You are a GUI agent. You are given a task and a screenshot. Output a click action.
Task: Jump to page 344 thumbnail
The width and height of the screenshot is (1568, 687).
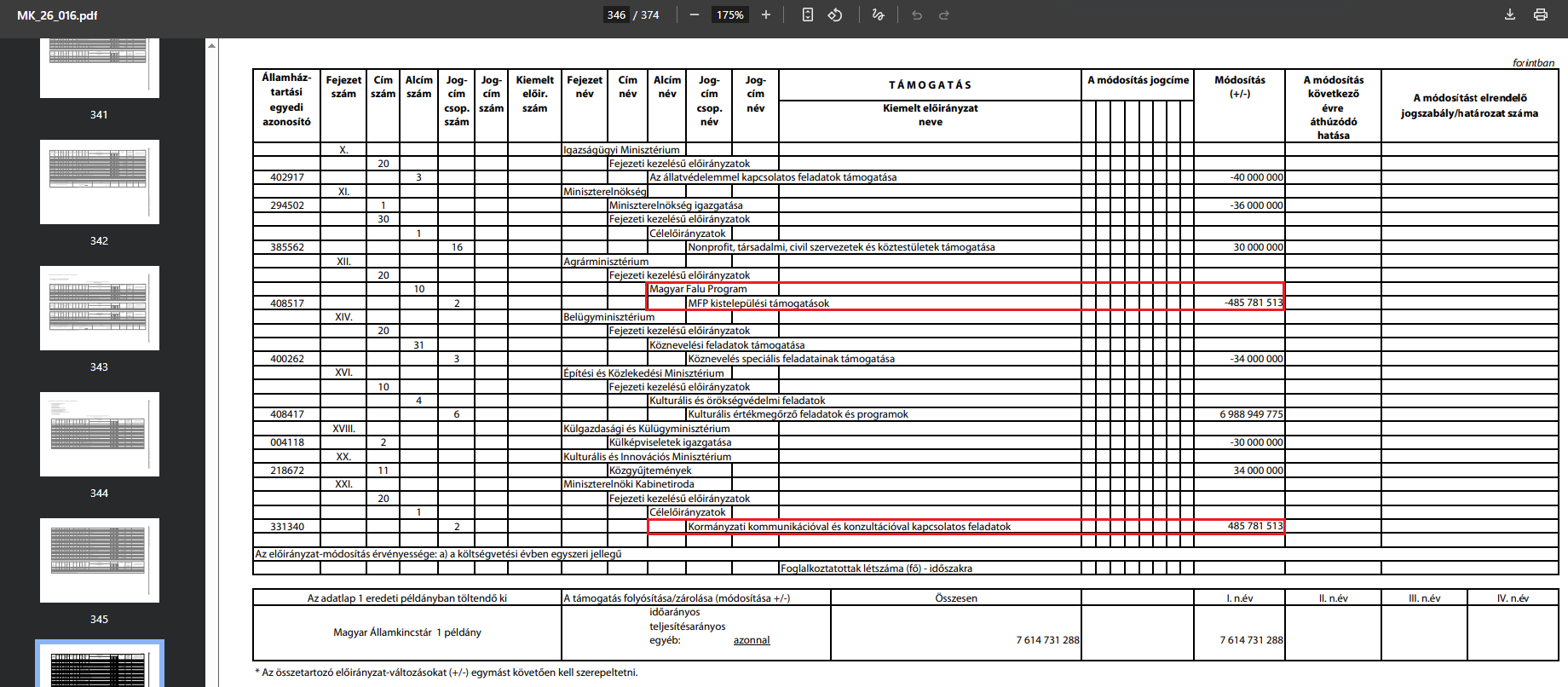[x=100, y=434]
